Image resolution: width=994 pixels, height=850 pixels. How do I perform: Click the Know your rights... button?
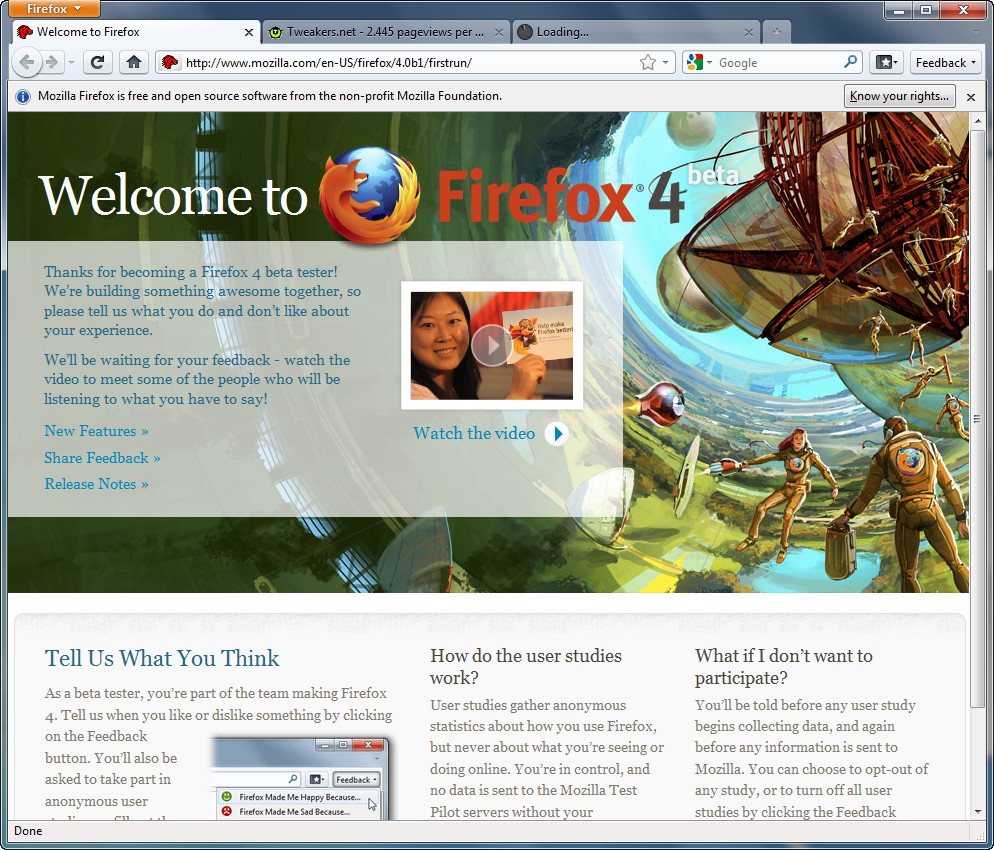point(900,96)
